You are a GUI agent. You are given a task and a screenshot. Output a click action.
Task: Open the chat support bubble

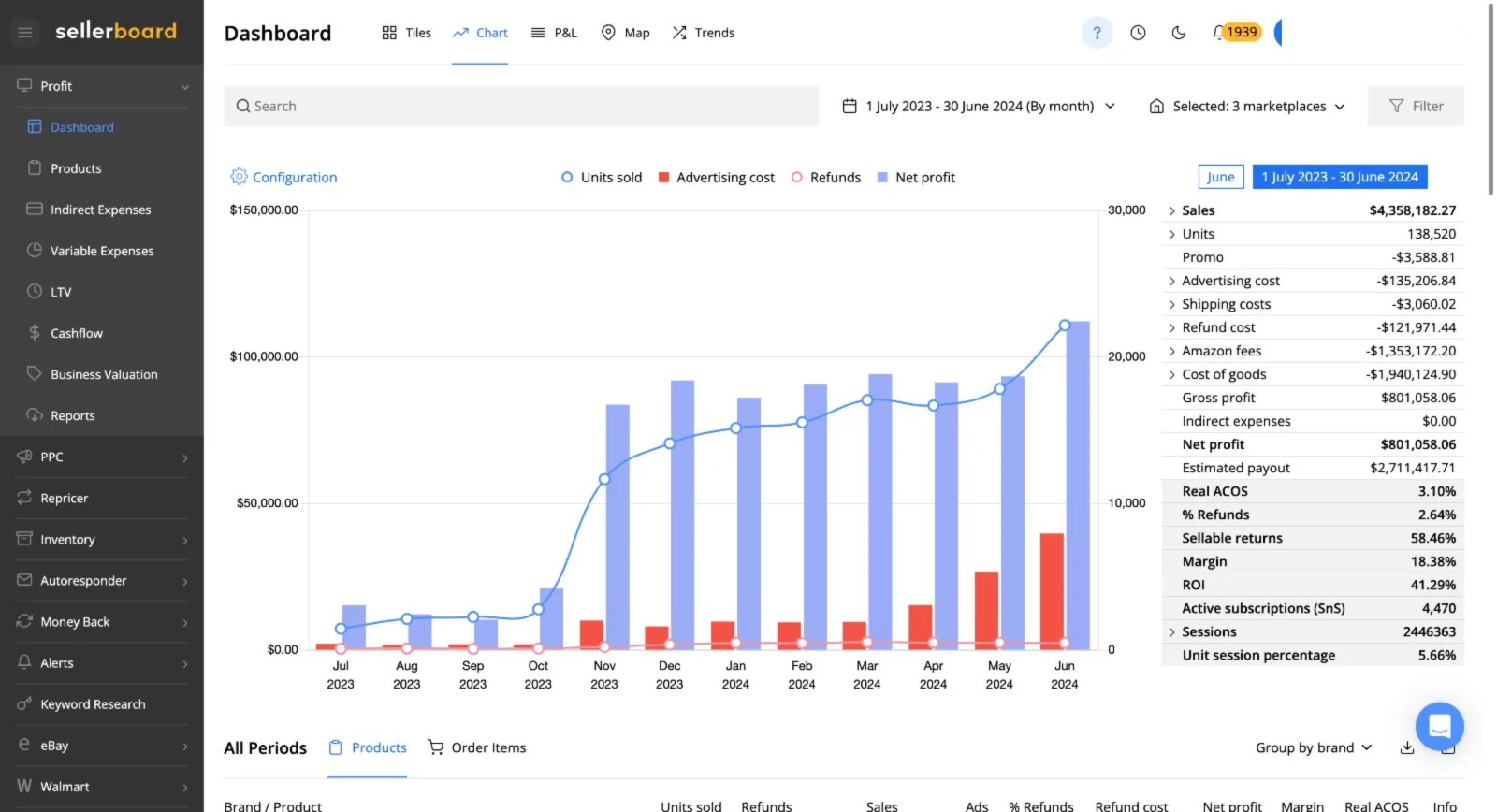pos(1439,726)
